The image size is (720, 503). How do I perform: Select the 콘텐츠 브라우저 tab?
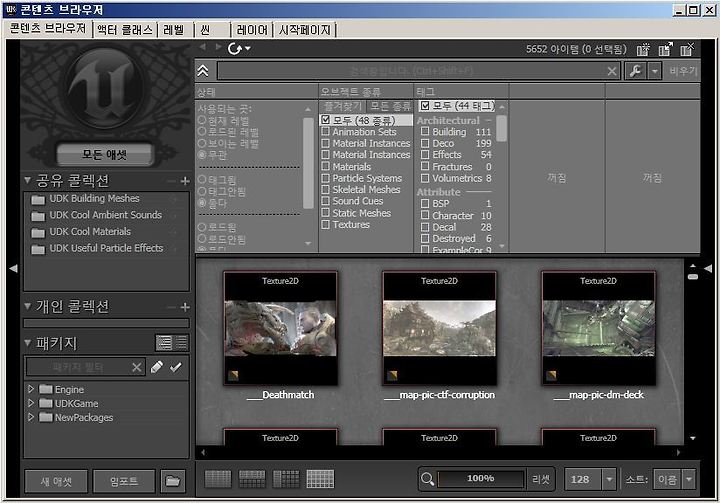click(48, 28)
